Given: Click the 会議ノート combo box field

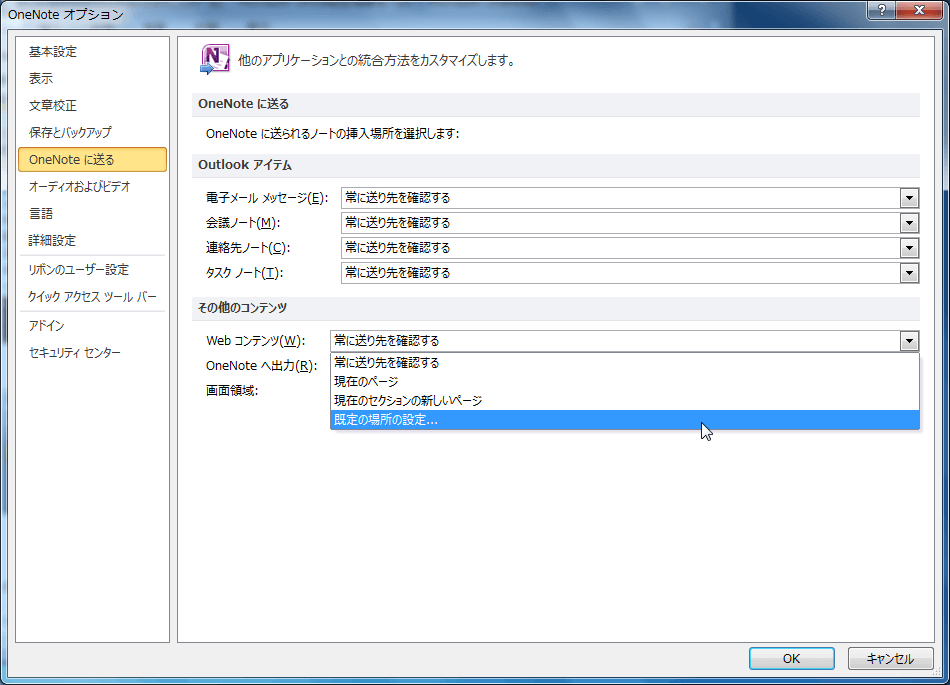Looking at the screenshot, I should (630, 223).
